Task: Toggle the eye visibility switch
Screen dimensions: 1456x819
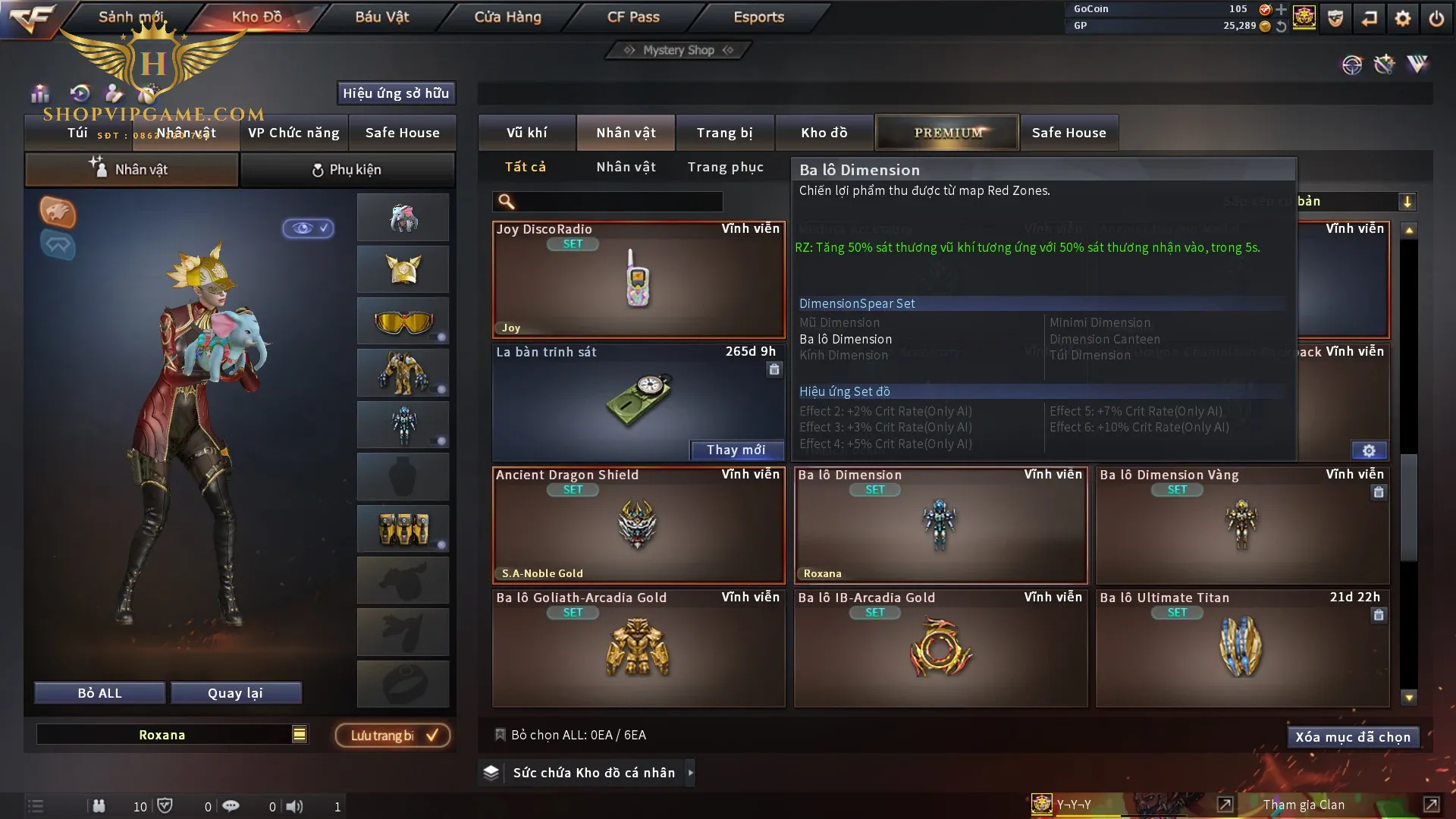Action: (x=309, y=227)
